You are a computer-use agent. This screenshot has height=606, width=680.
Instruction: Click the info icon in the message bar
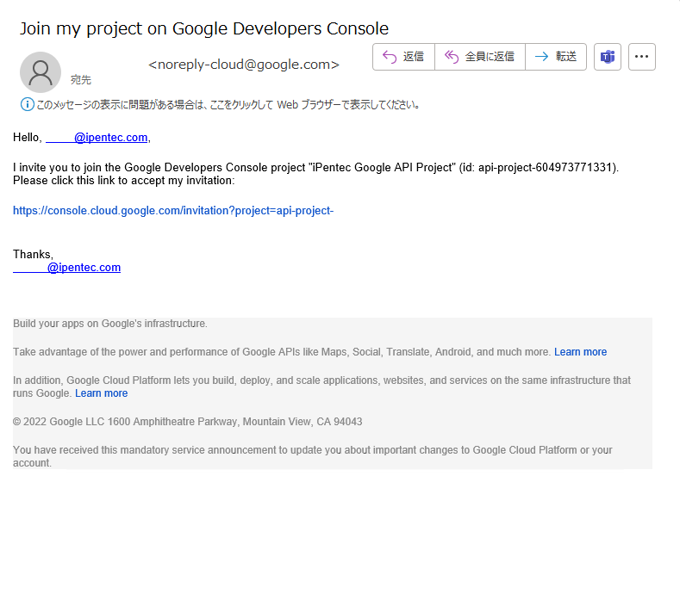(x=27, y=104)
